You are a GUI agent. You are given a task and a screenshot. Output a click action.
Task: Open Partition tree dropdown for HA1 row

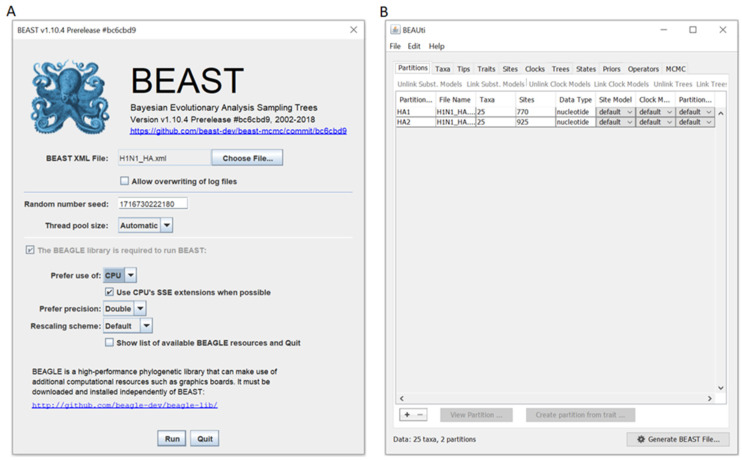[695, 112]
